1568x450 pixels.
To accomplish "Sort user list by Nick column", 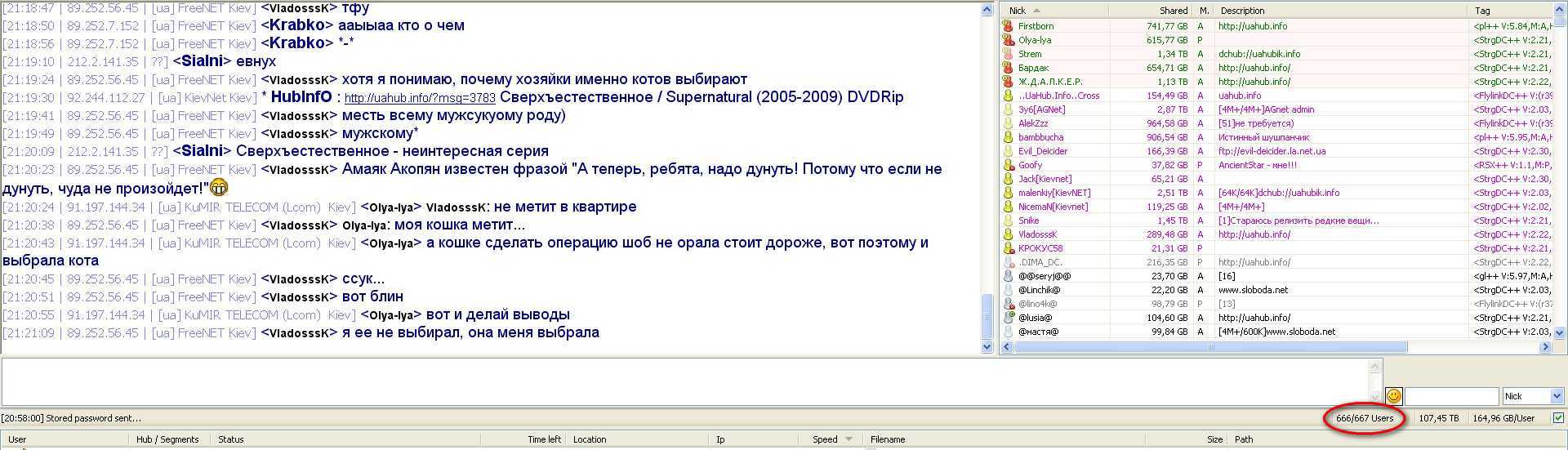I will click(x=1053, y=11).
